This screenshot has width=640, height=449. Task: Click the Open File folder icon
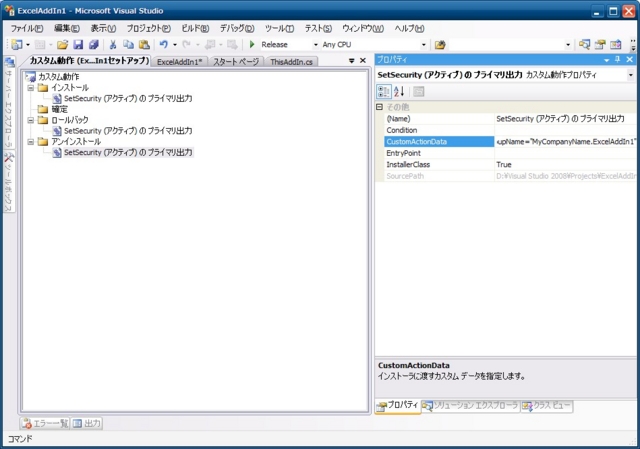[62, 44]
